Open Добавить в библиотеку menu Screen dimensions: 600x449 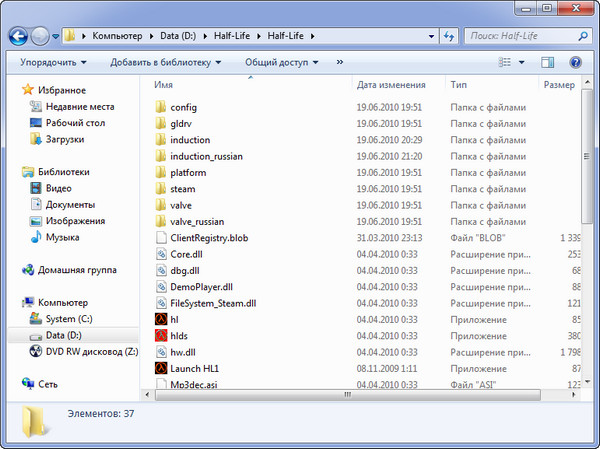pyautogui.click(x=166, y=62)
